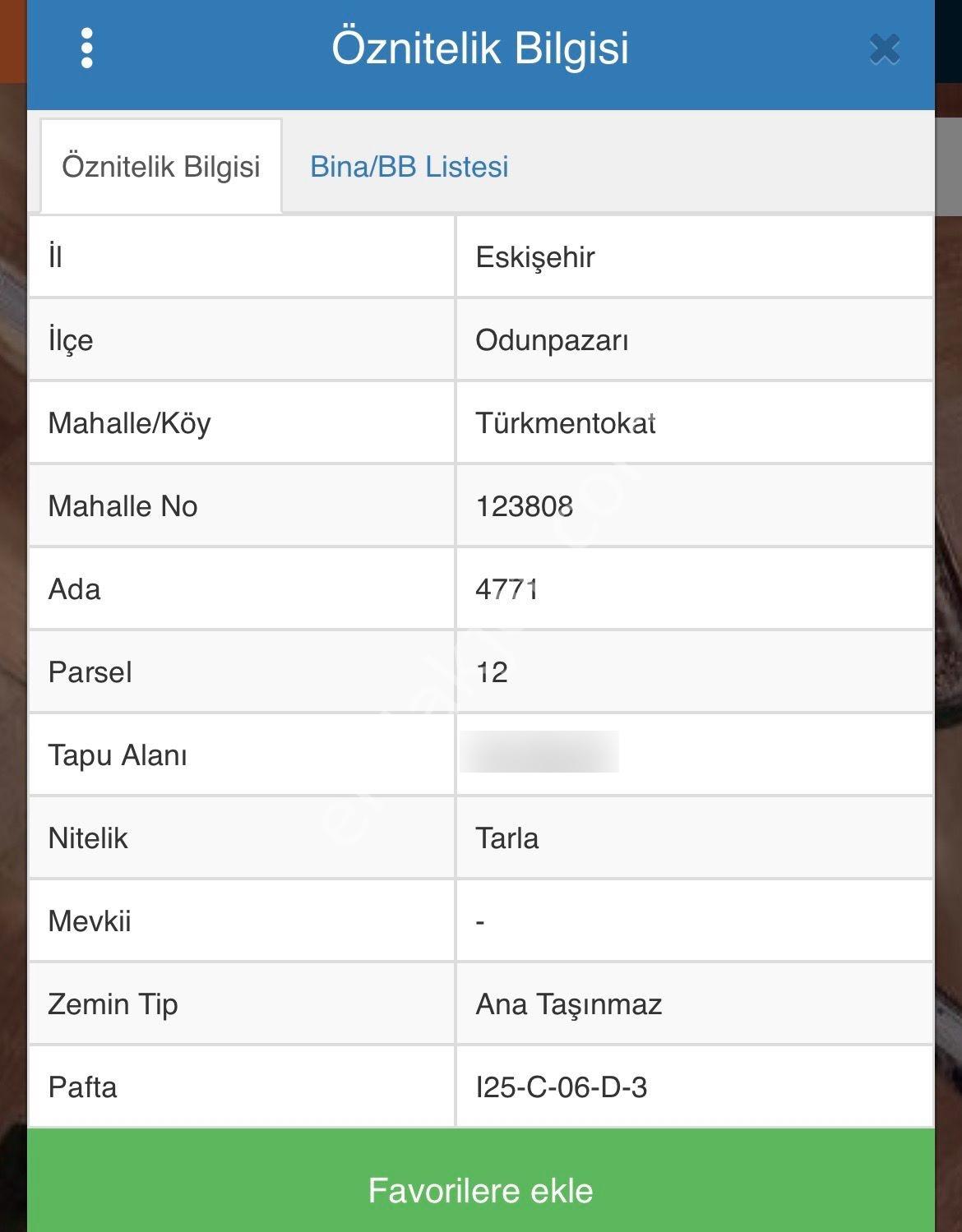The width and height of the screenshot is (962, 1232).
Task: Select the Ada value 4771
Action: 506,589
